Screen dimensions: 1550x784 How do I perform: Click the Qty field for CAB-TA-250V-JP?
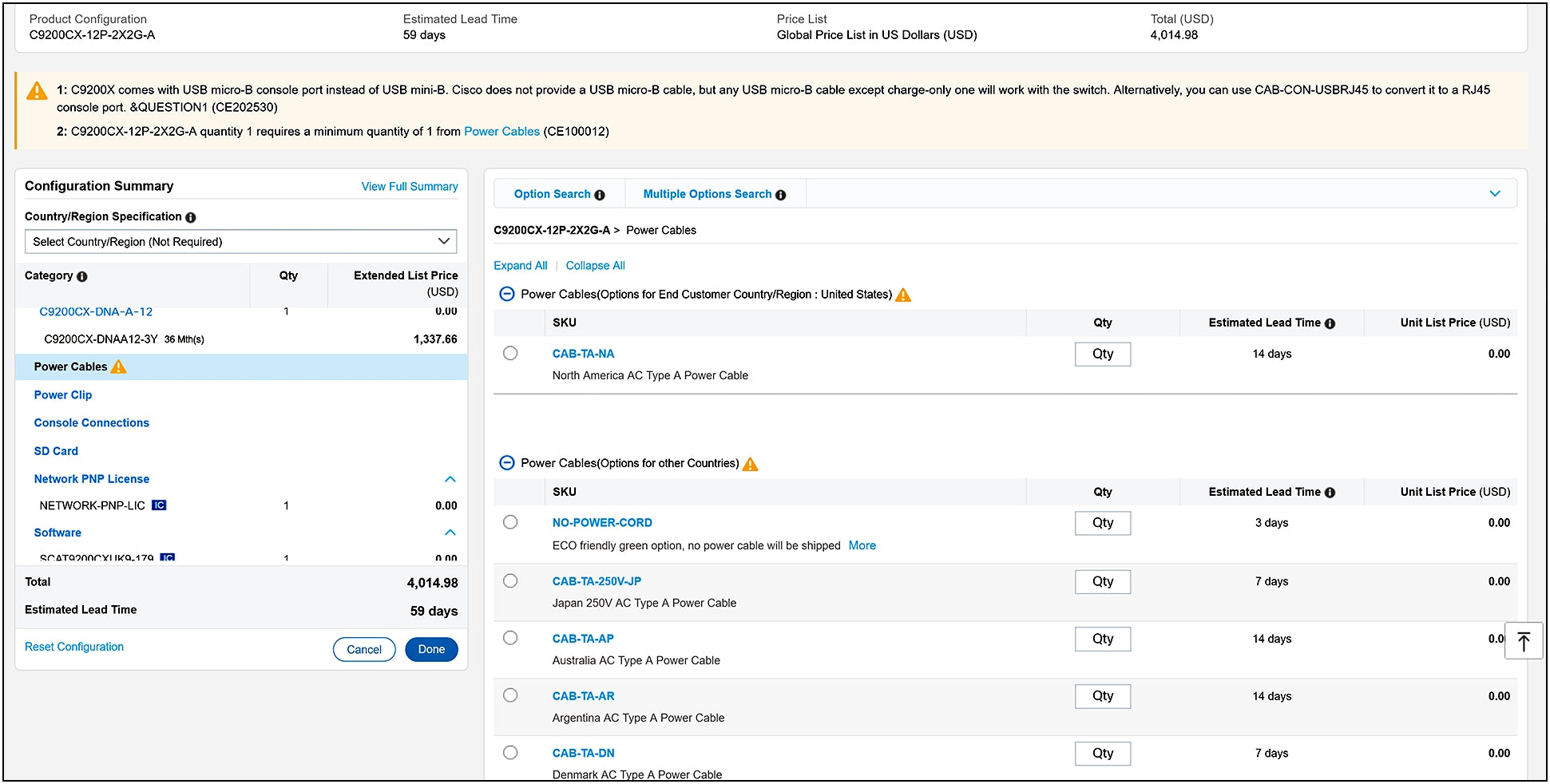1102,581
